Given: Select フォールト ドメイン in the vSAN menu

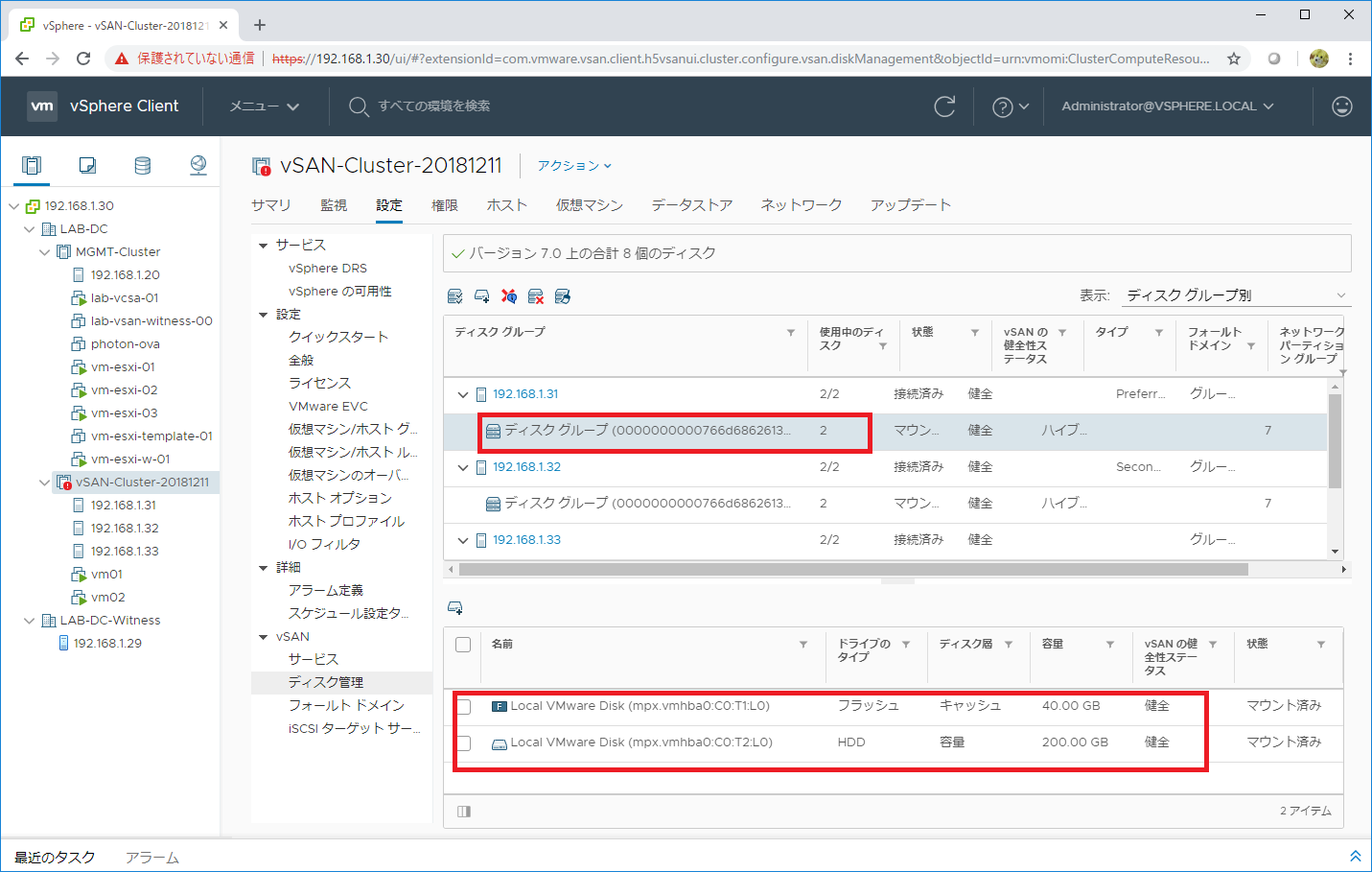Looking at the screenshot, I should (x=346, y=705).
